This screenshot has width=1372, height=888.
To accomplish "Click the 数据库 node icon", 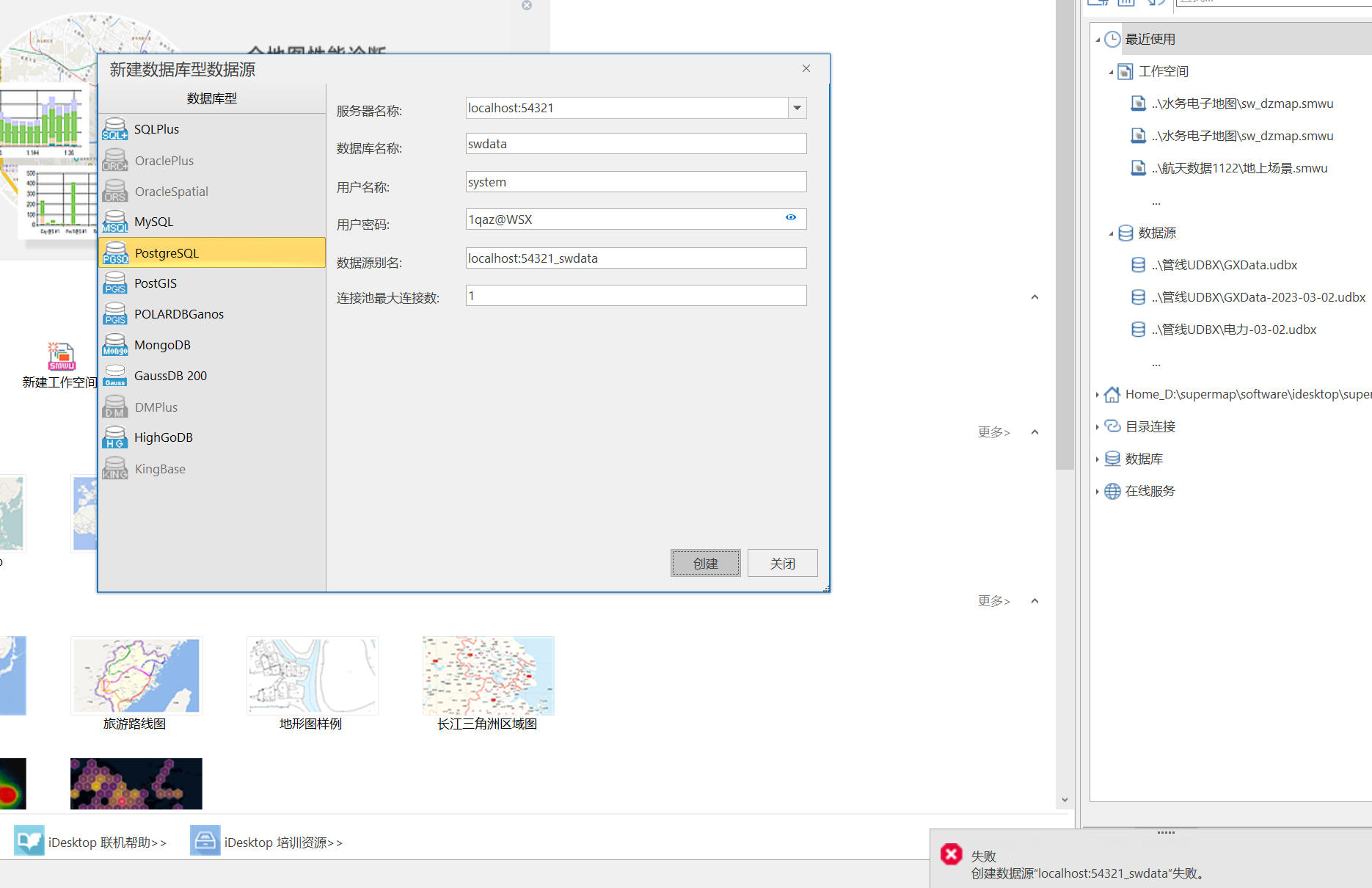I will click(x=1112, y=459).
